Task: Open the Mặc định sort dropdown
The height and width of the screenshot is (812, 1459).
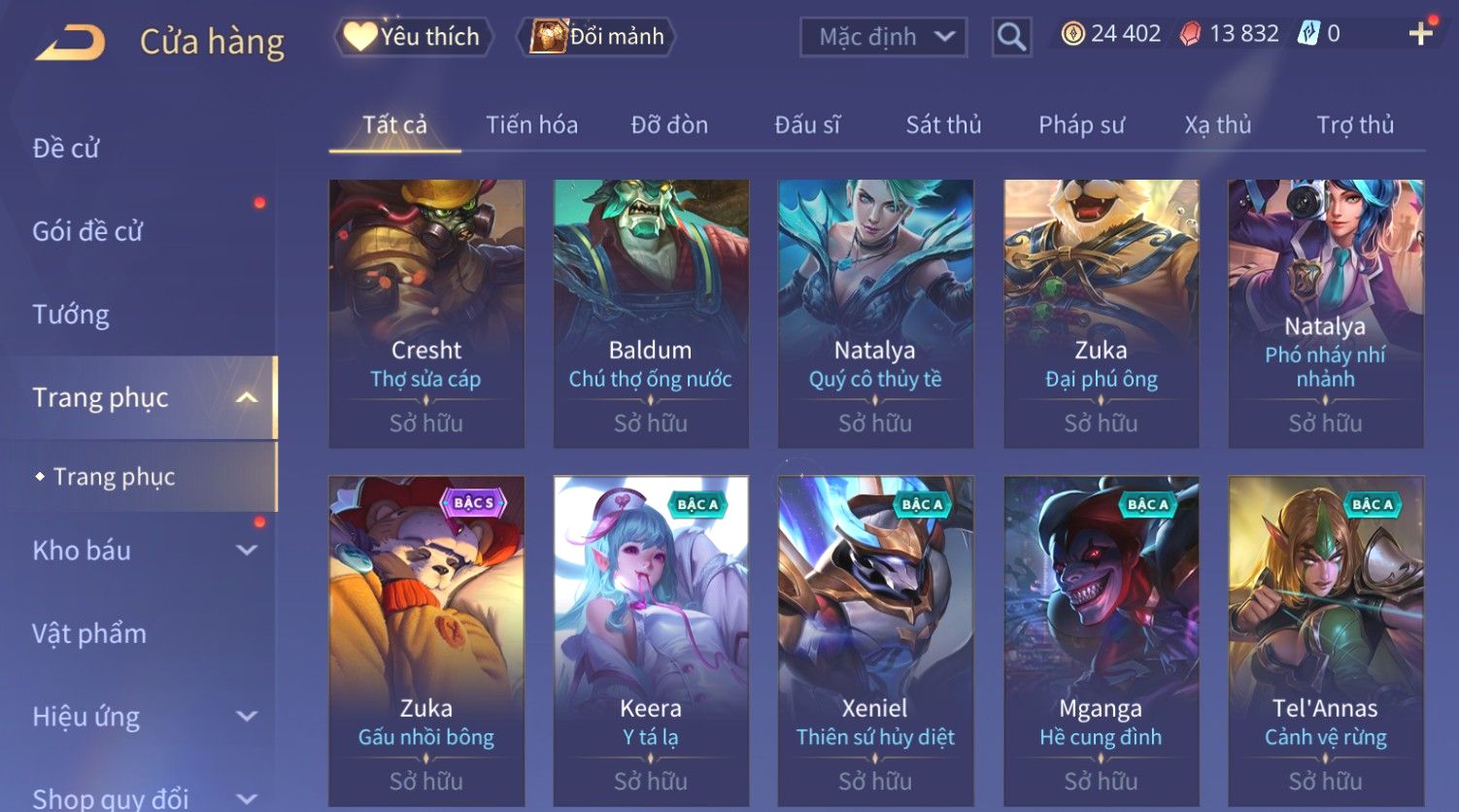Action: tap(883, 38)
